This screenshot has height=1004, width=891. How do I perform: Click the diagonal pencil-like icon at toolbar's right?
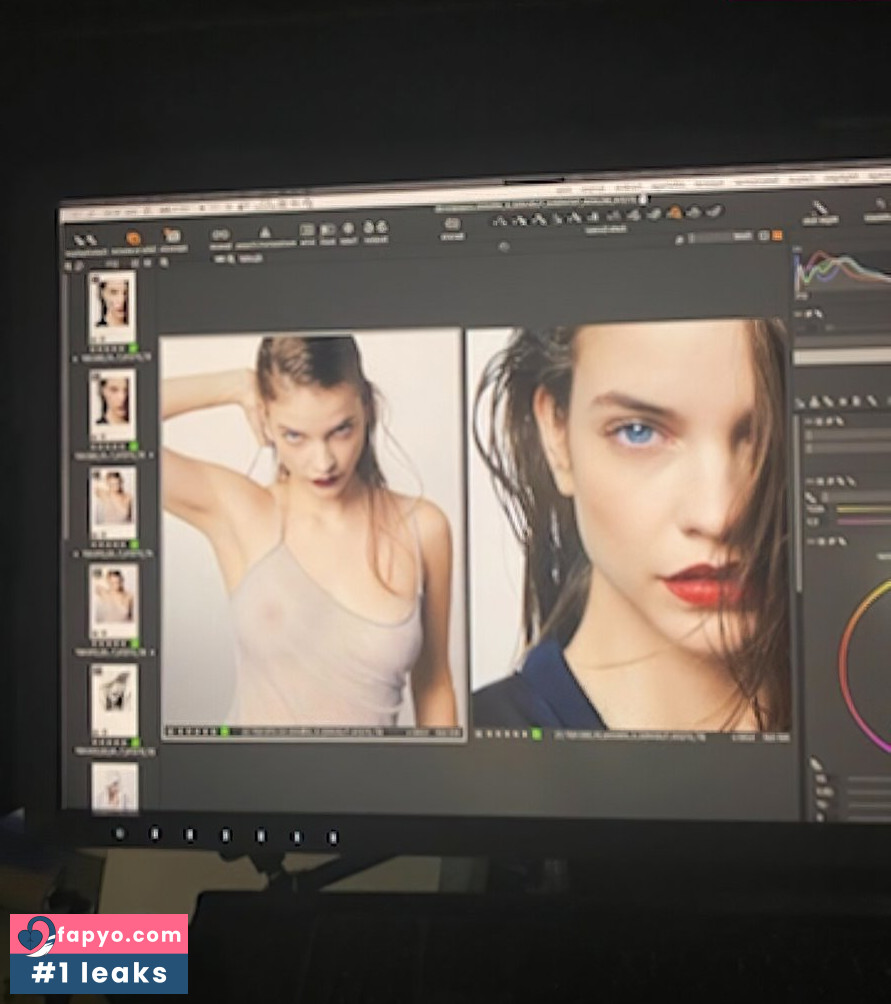click(x=819, y=207)
